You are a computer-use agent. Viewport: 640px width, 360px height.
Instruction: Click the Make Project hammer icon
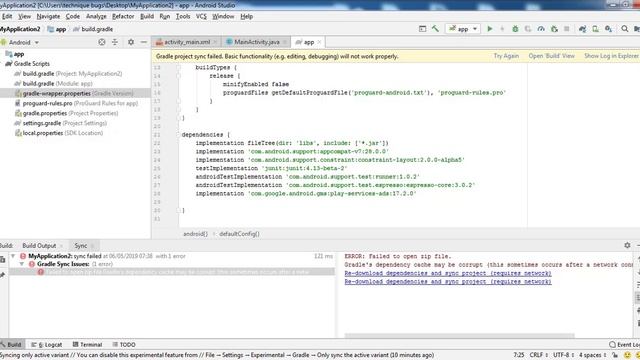pyautogui.click(x=435, y=29)
